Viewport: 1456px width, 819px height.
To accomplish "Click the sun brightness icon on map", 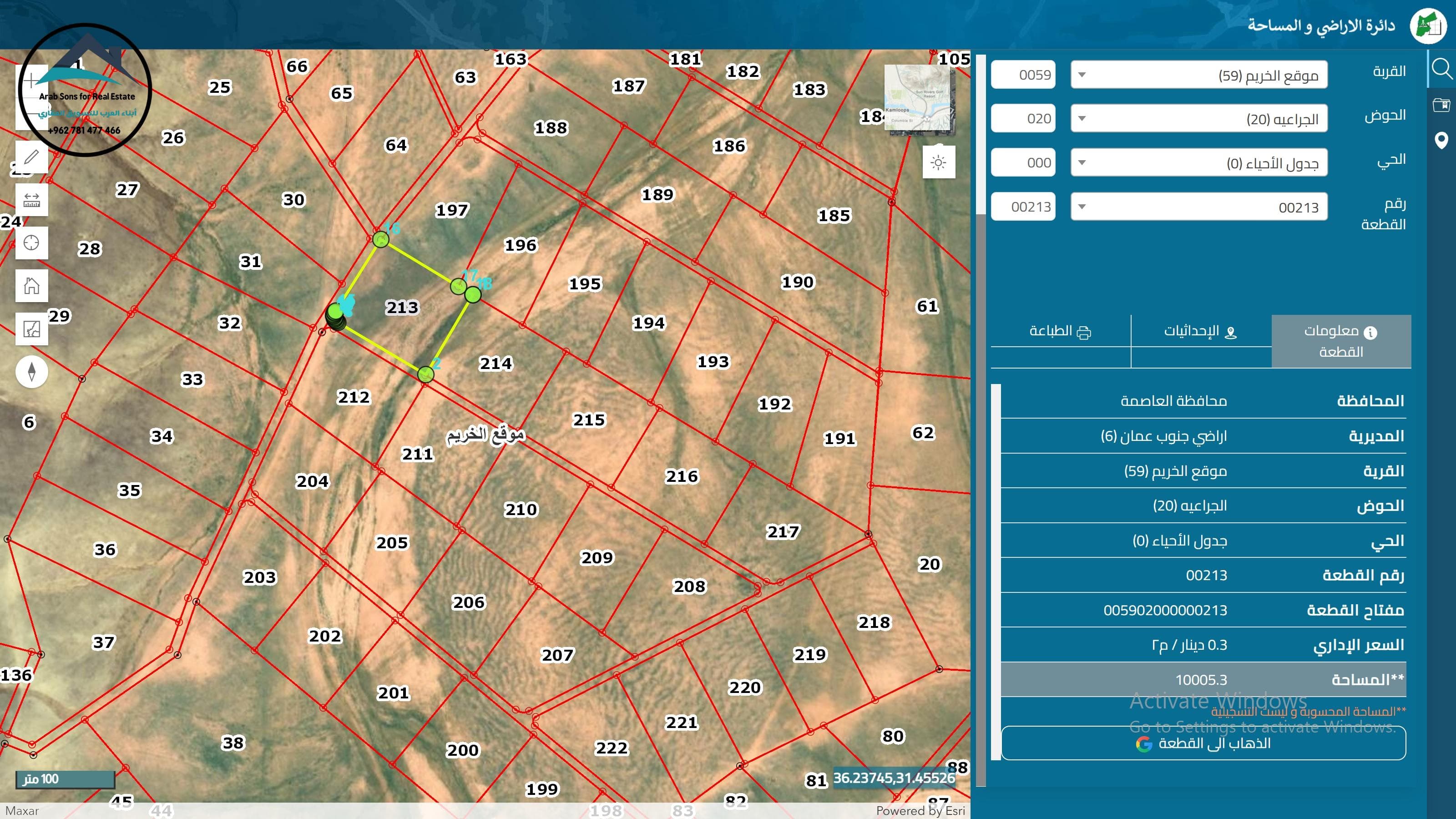I will click(938, 163).
